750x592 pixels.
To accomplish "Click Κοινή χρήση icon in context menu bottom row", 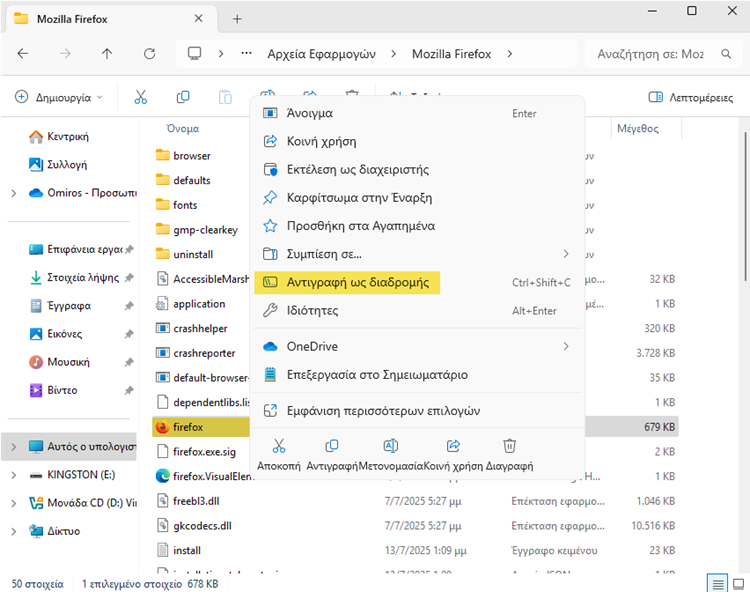I will [x=453, y=446].
